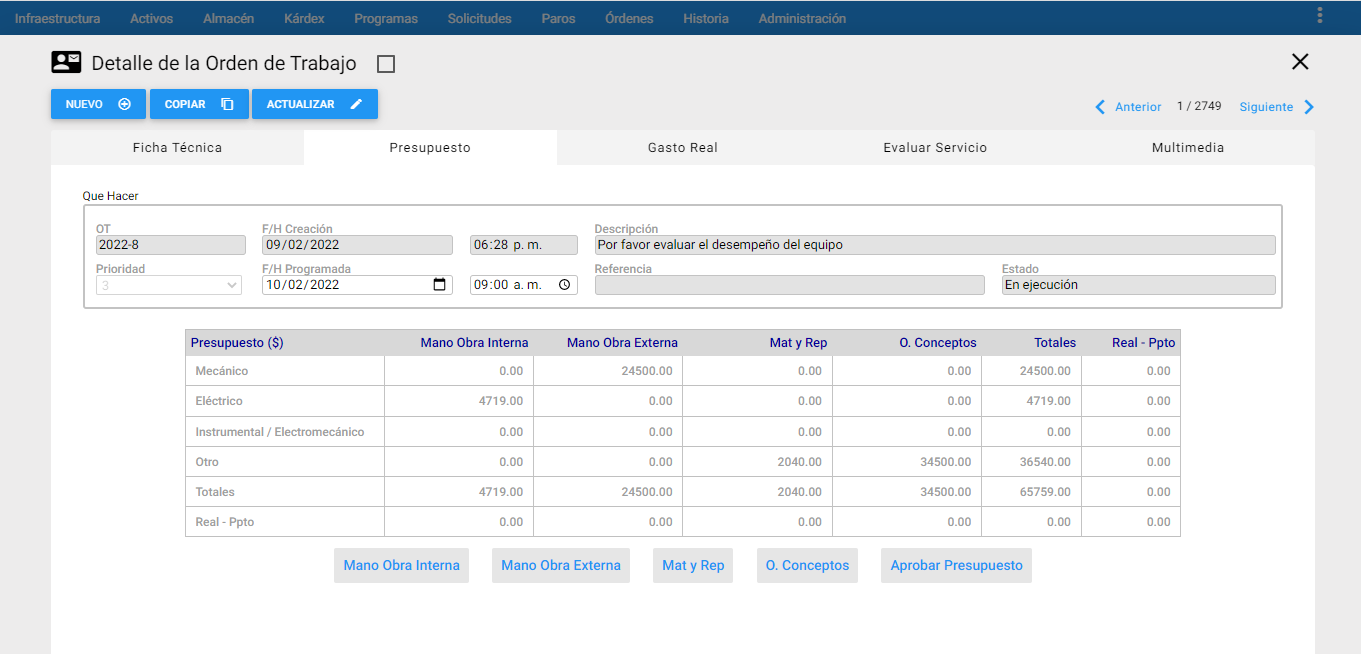The width and height of the screenshot is (1361, 654).
Task: Click the Instrumental / Electromecánico row label
Action: tap(280, 432)
